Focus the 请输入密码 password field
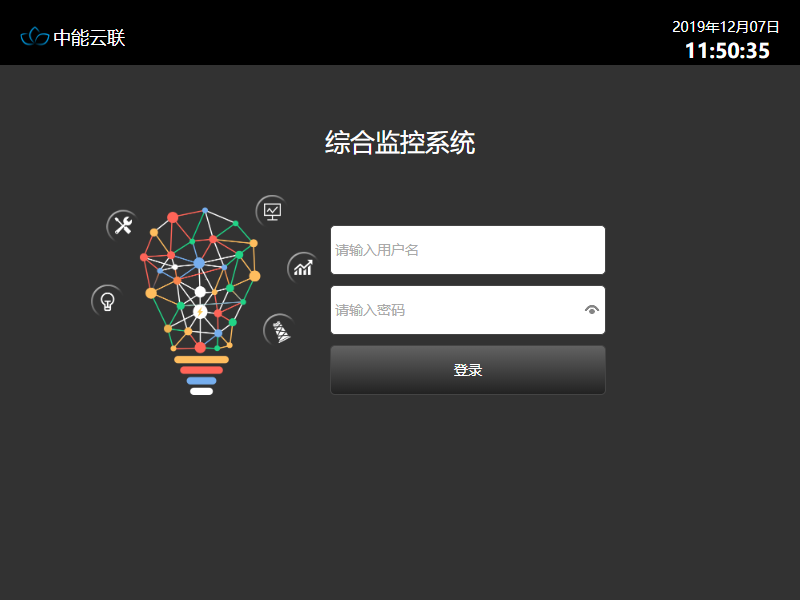The image size is (800, 600). [x=468, y=310]
